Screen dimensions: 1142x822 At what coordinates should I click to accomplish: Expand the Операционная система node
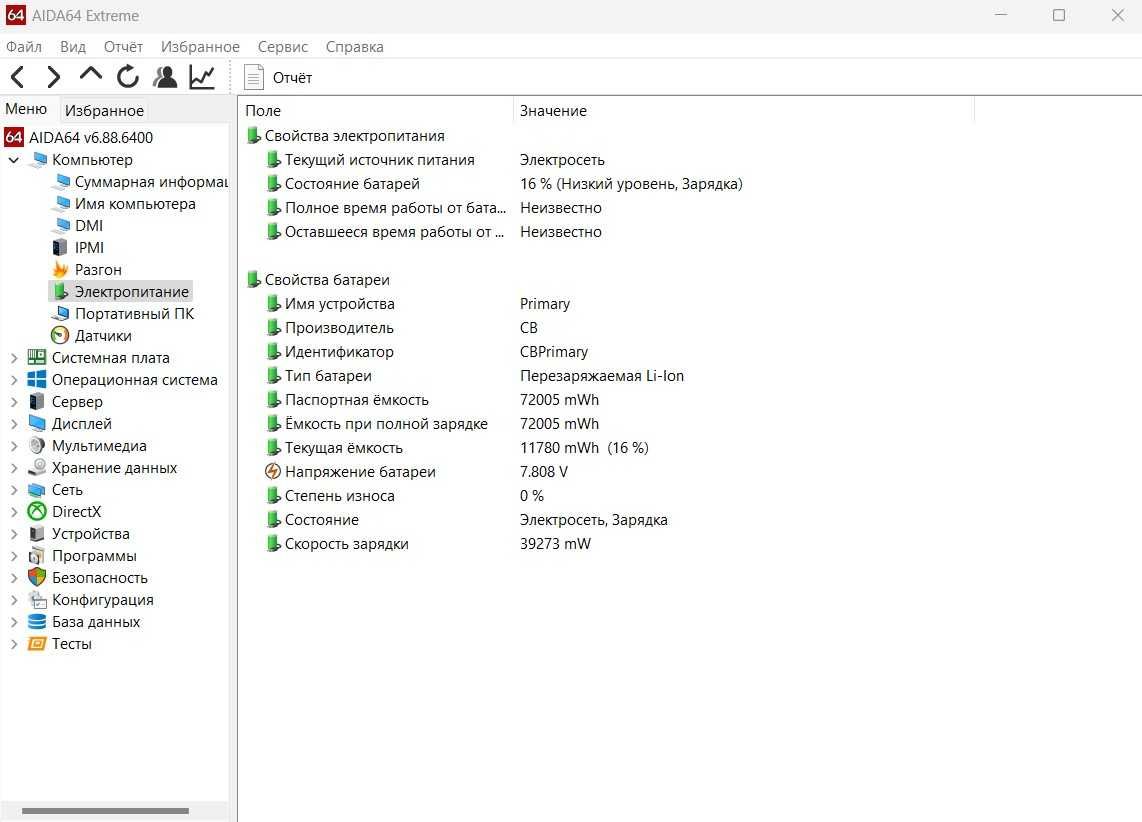coord(14,380)
